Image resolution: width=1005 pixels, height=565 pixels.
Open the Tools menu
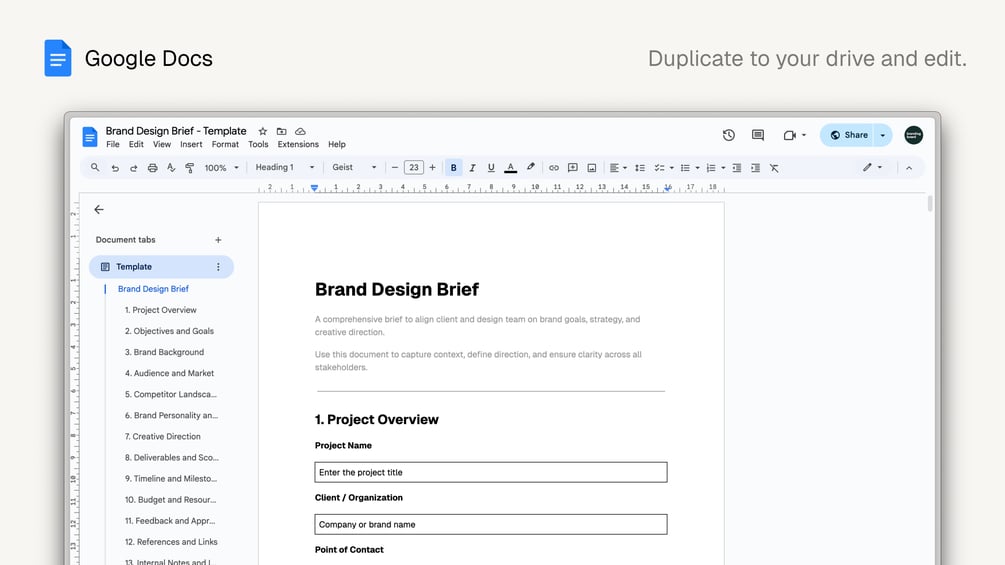pyautogui.click(x=258, y=144)
